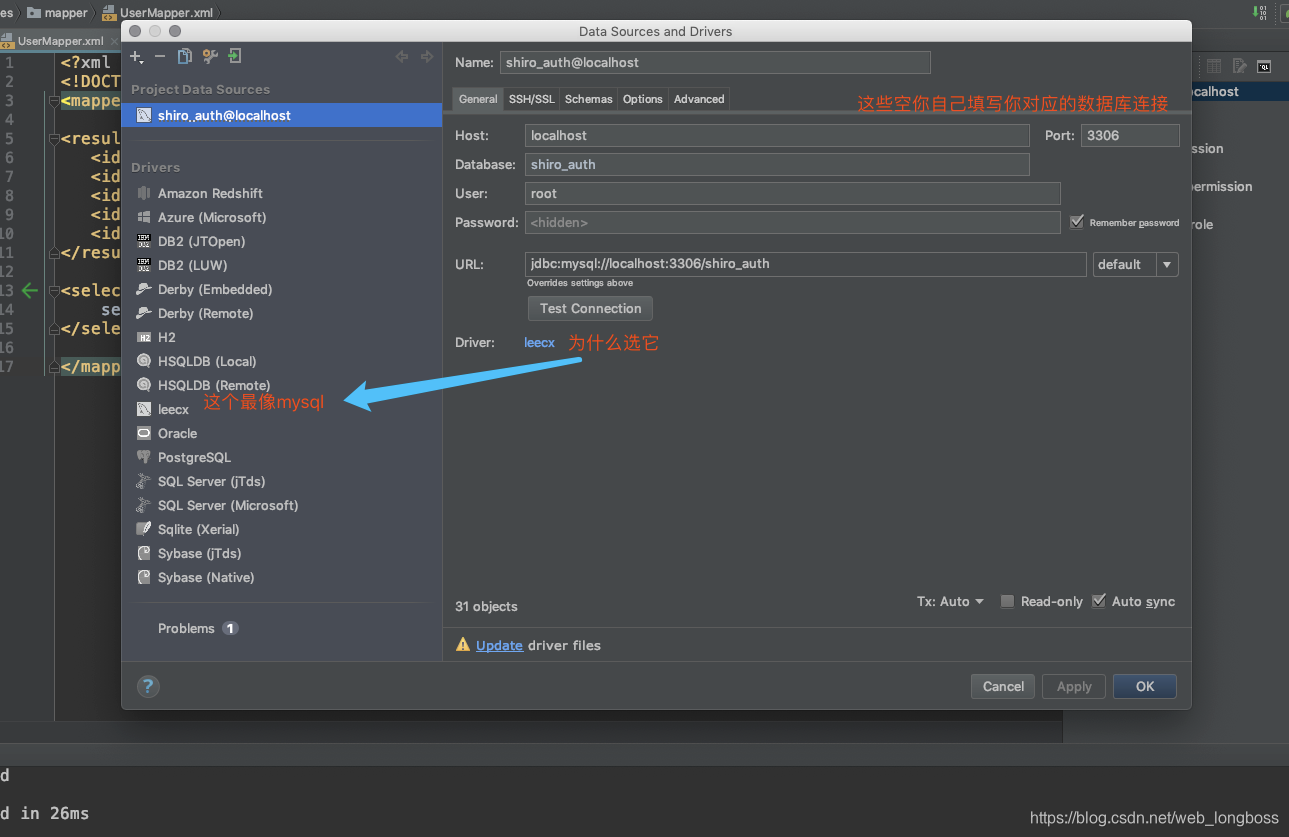1289x837 pixels.
Task: Click the Port input field
Action: [x=1130, y=135]
